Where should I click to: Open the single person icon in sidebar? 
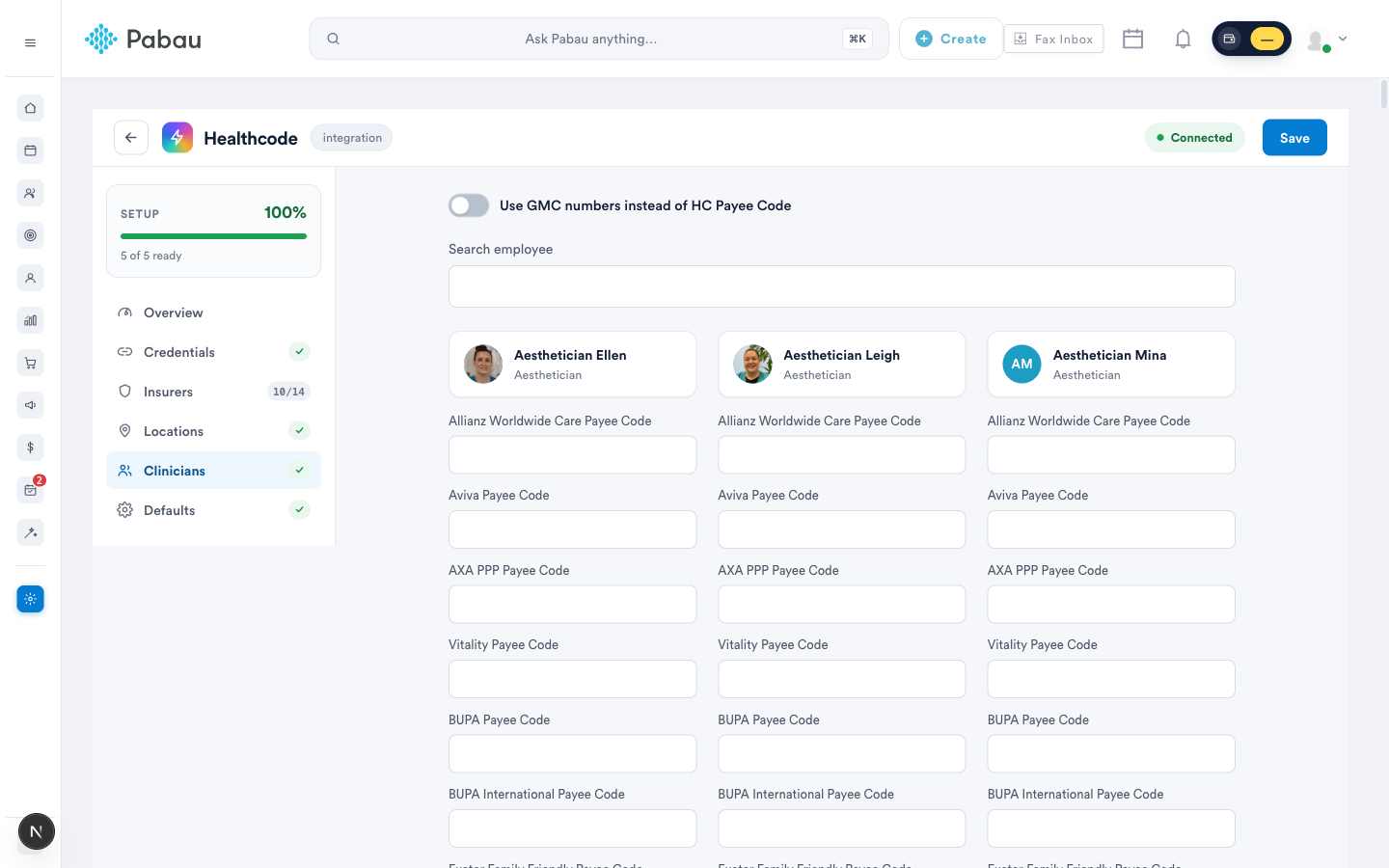click(30, 278)
